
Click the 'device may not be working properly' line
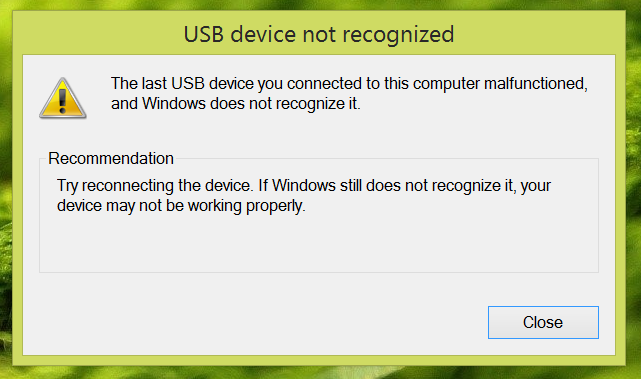(x=181, y=205)
